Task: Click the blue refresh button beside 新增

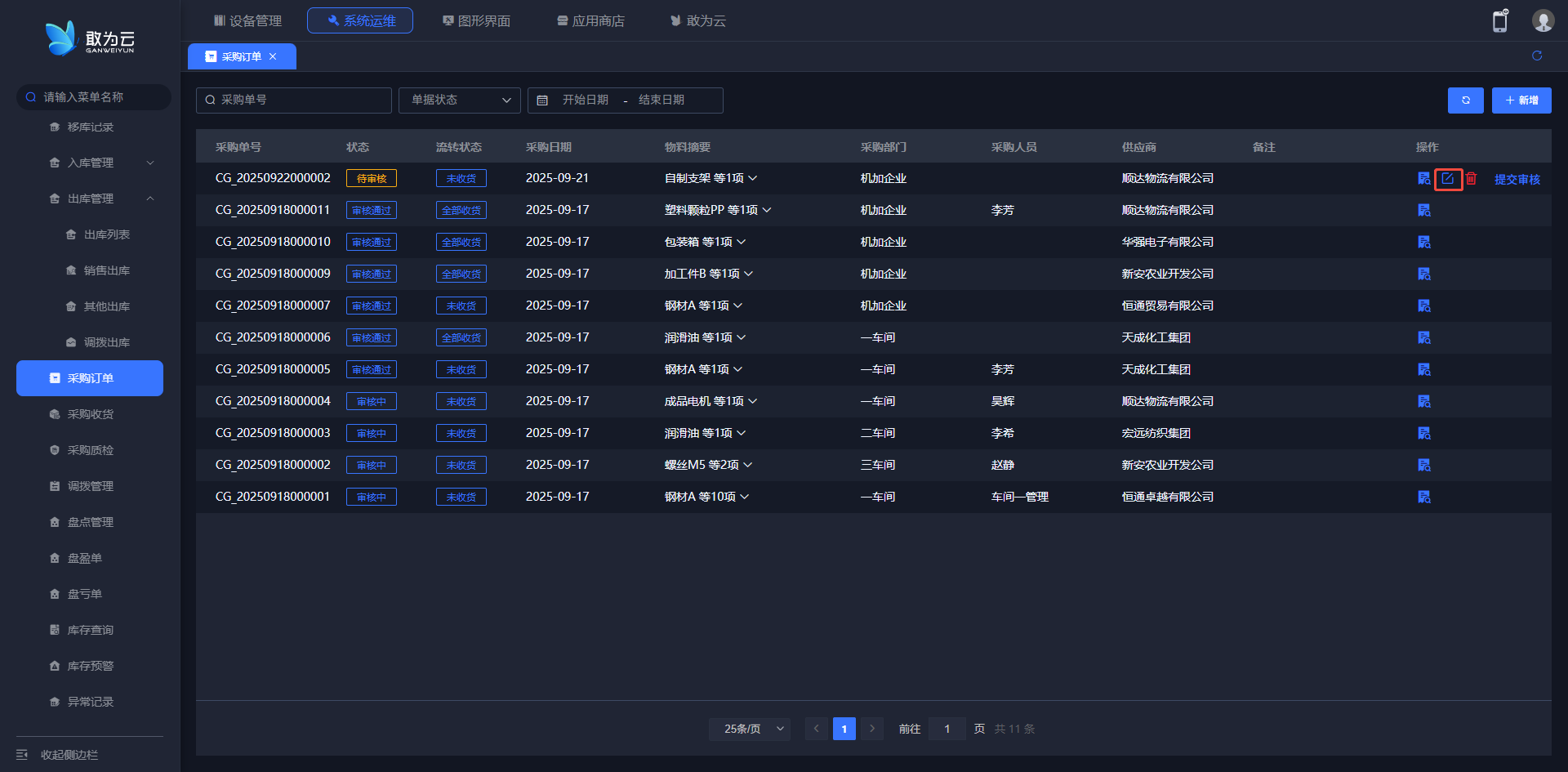Action: click(1465, 100)
